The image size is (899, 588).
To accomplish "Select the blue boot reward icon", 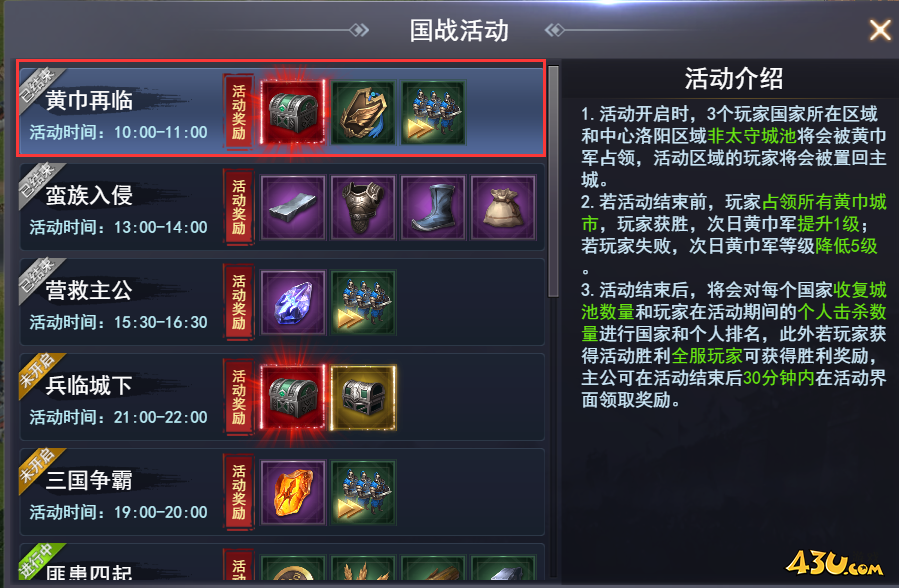I will (x=433, y=207).
